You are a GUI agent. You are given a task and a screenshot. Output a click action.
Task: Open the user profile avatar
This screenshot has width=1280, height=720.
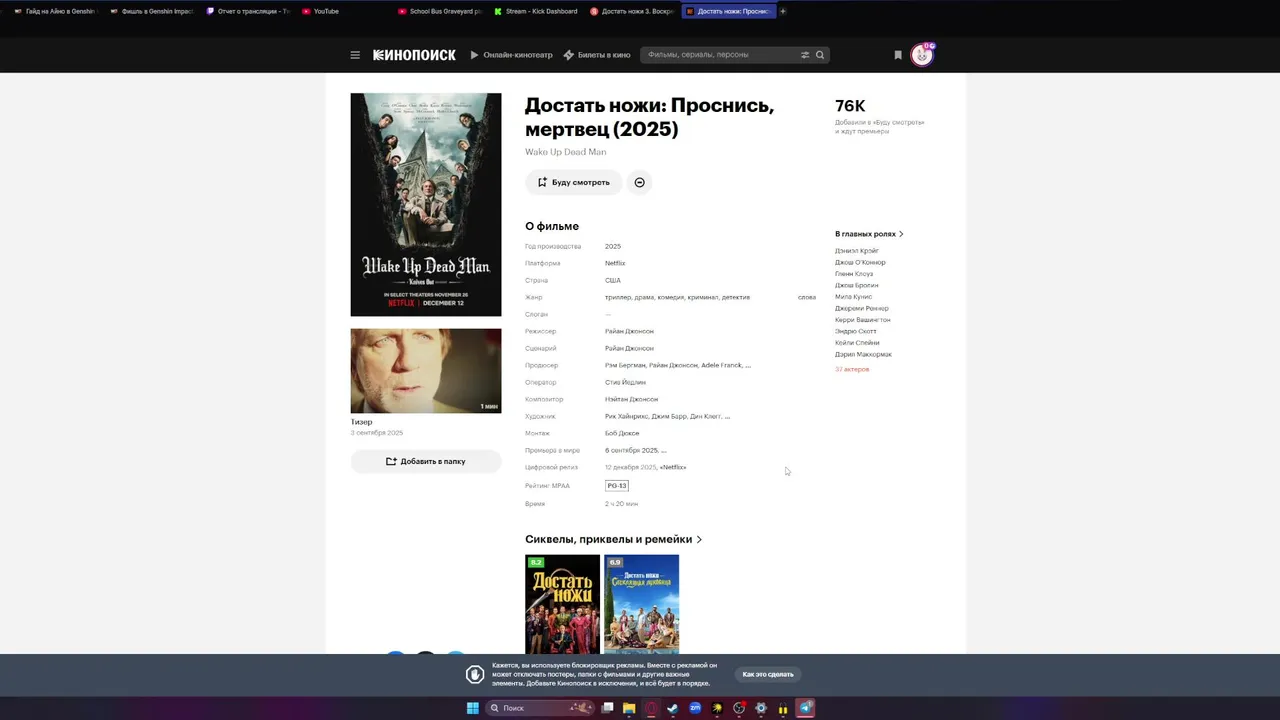coord(922,55)
